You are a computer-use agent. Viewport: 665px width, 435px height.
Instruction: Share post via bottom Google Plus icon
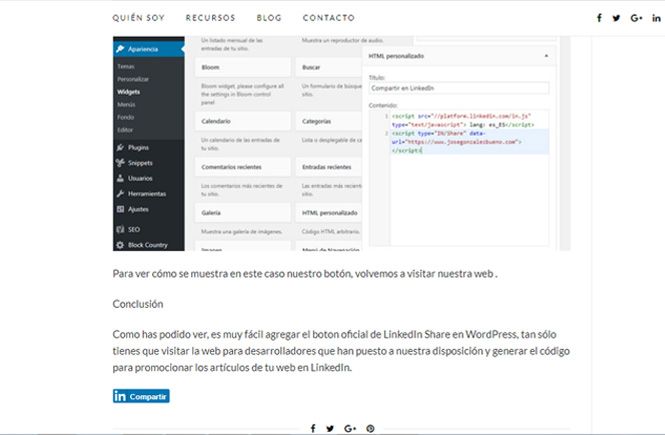(350, 428)
